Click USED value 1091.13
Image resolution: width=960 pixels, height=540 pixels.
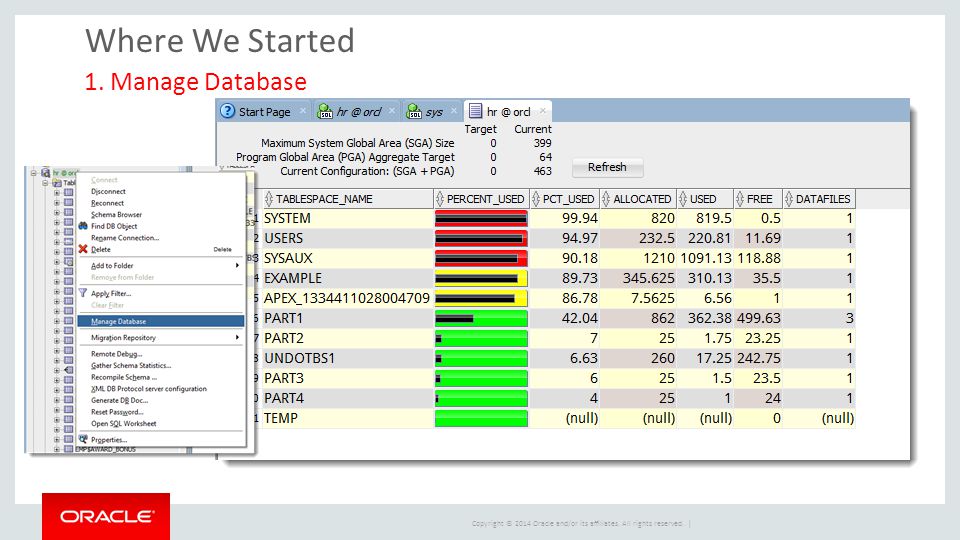coord(706,258)
